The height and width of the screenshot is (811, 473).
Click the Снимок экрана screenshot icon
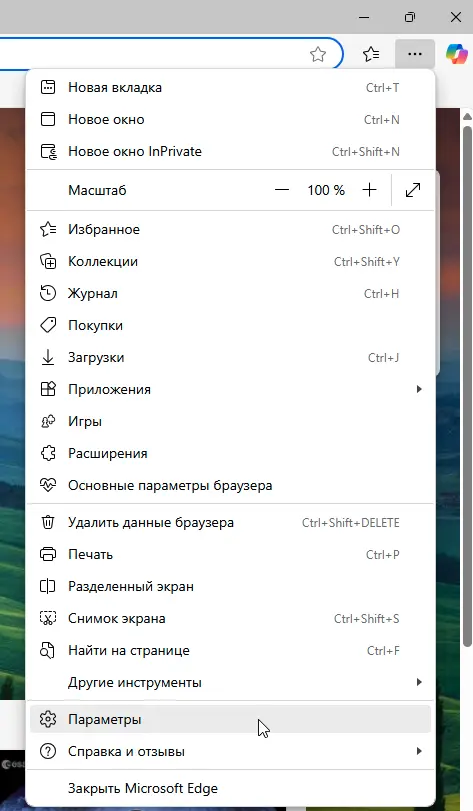[48, 618]
